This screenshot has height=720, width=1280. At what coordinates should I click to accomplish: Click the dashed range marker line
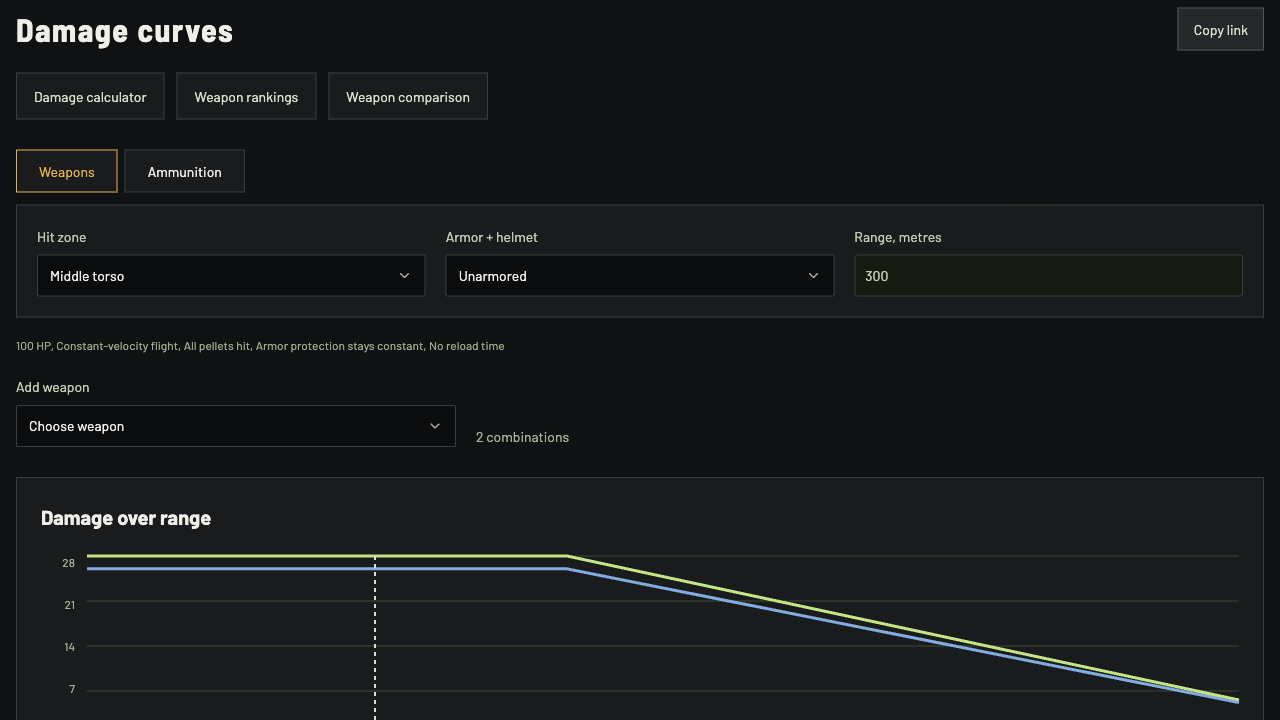pos(375,640)
